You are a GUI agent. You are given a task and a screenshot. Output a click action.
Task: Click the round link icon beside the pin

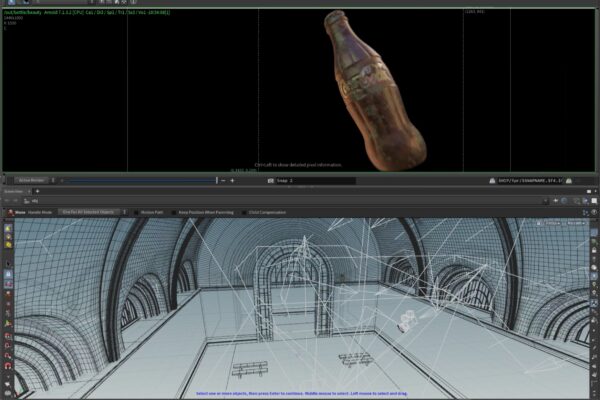click(x=564, y=201)
